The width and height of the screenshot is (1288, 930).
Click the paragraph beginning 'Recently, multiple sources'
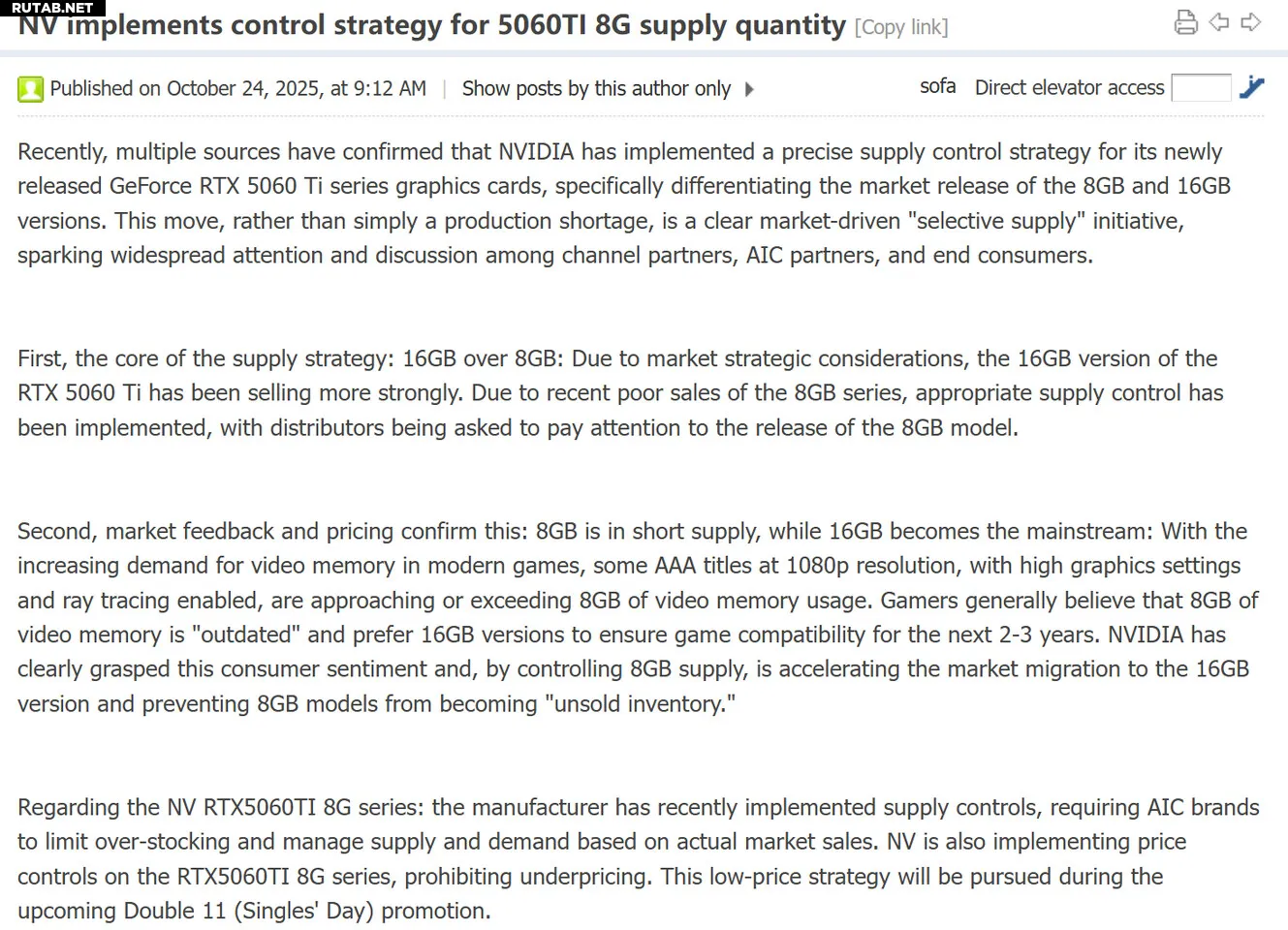coord(620,203)
